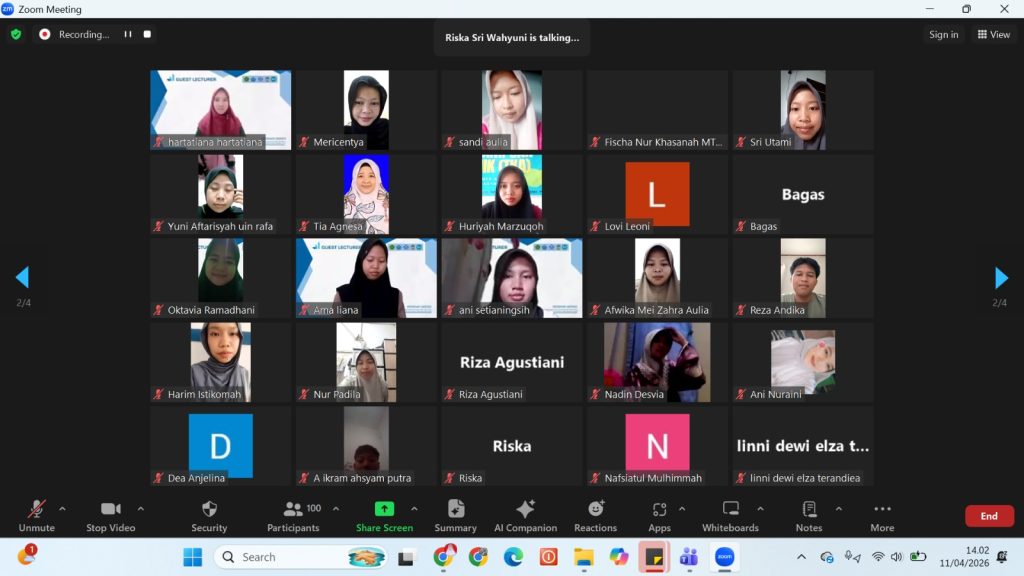Open the View layout menu
Screen dimensions: 1024x576
[x=994, y=34]
